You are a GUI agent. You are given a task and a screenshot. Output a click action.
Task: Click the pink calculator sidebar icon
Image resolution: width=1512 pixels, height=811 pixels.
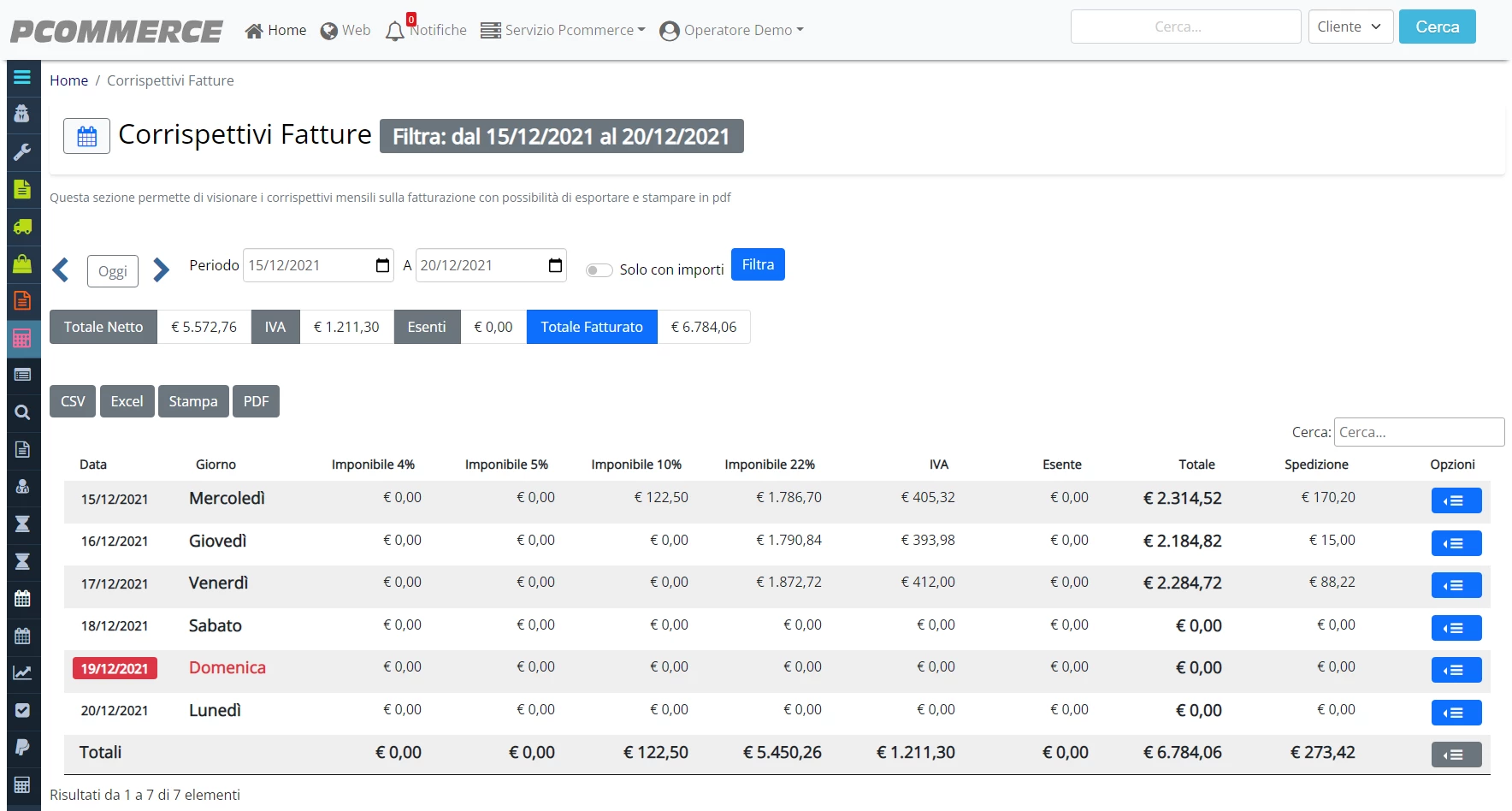click(x=22, y=338)
